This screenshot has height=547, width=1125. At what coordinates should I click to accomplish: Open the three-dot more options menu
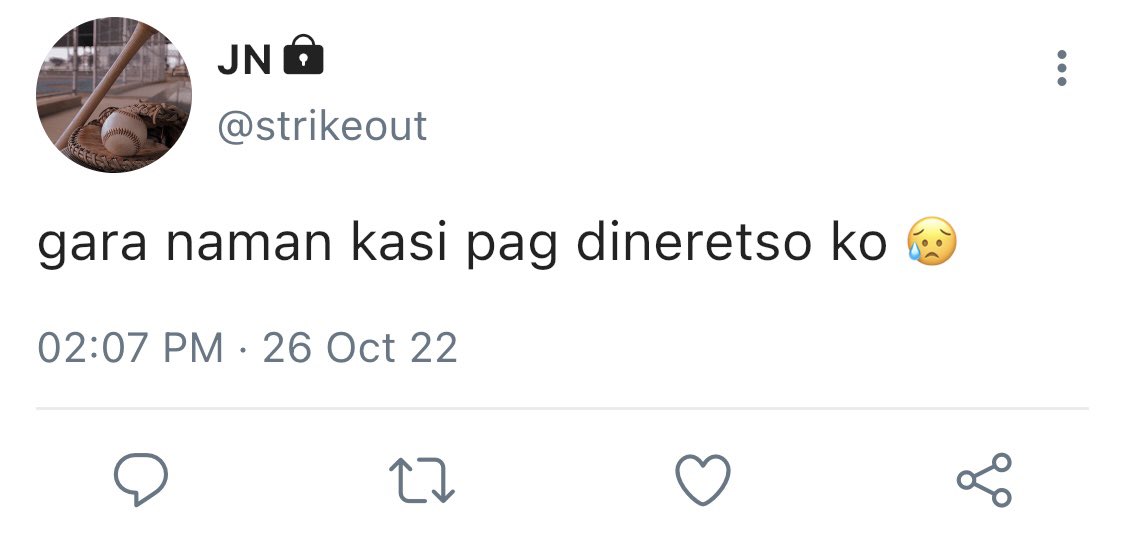click(x=1062, y=68)
